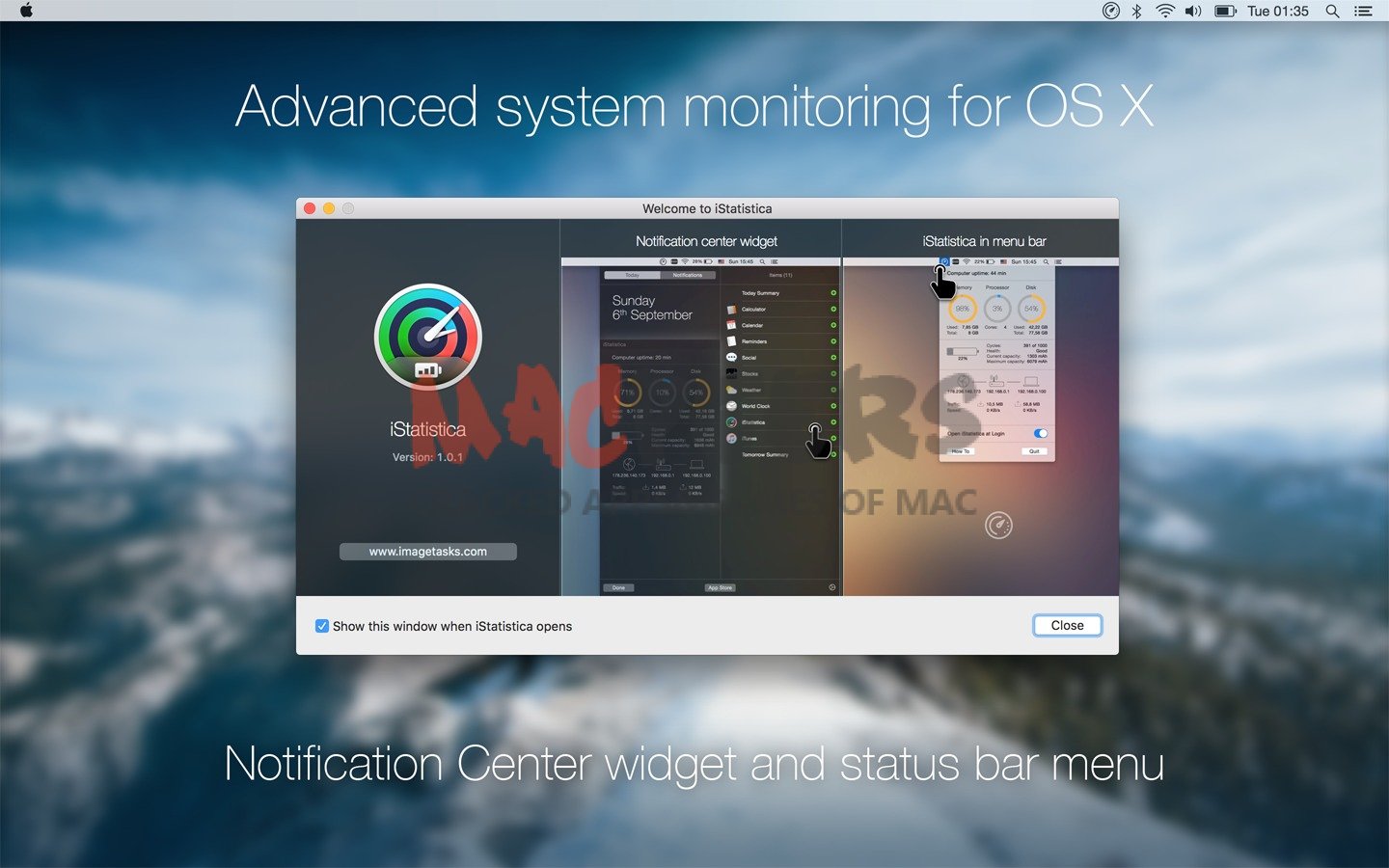Screen dimensions: 1389x868
Task: Select the Today tab in widget preview
Action: point(633,275)
